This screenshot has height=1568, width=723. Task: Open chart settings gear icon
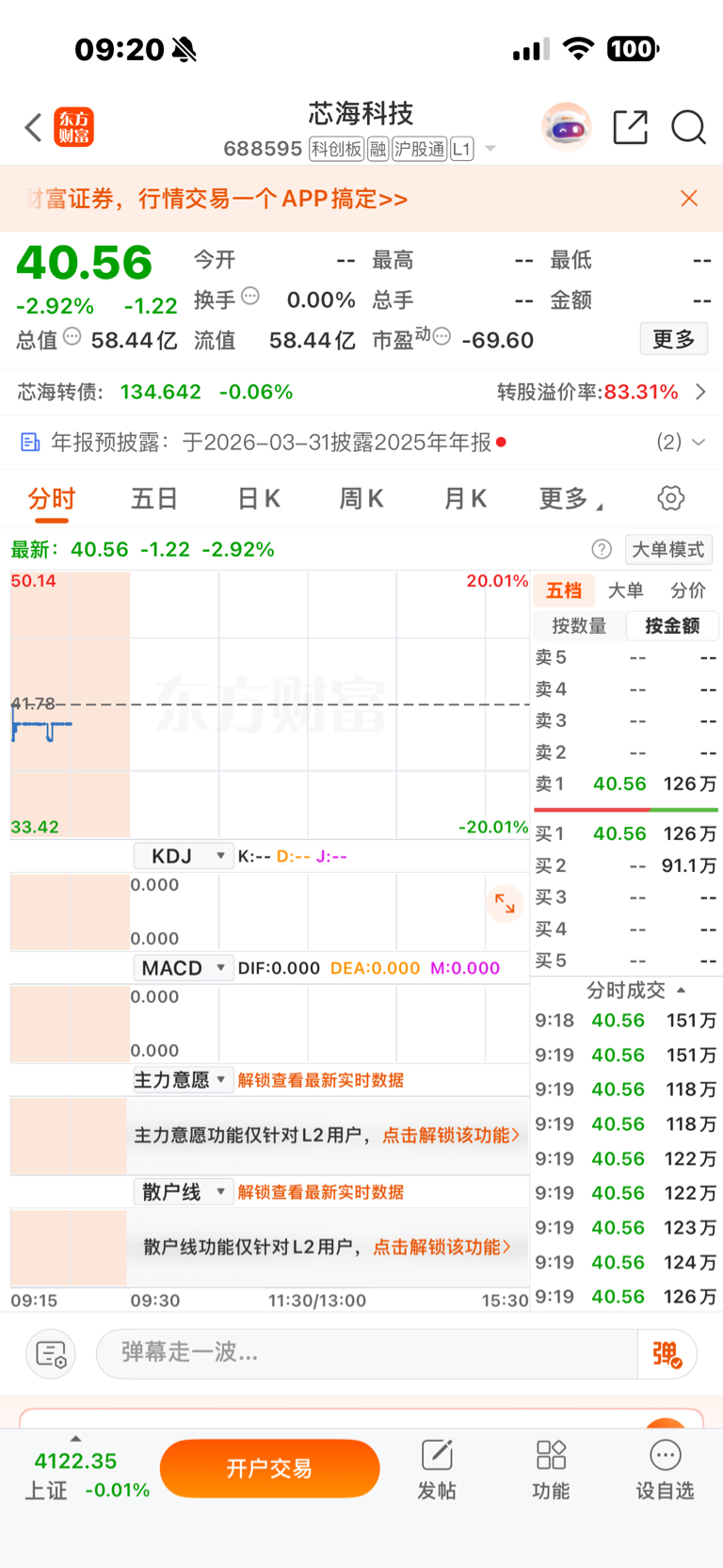click(671, 498)
